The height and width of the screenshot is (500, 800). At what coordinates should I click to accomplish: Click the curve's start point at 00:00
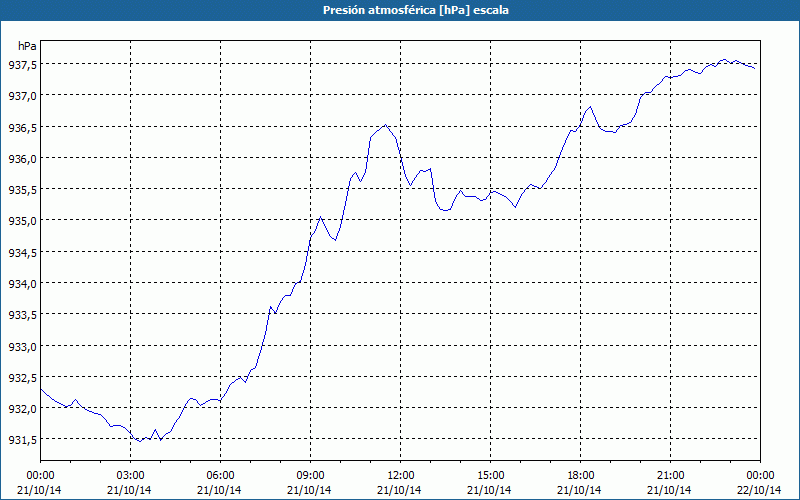(x=41, y=389)
